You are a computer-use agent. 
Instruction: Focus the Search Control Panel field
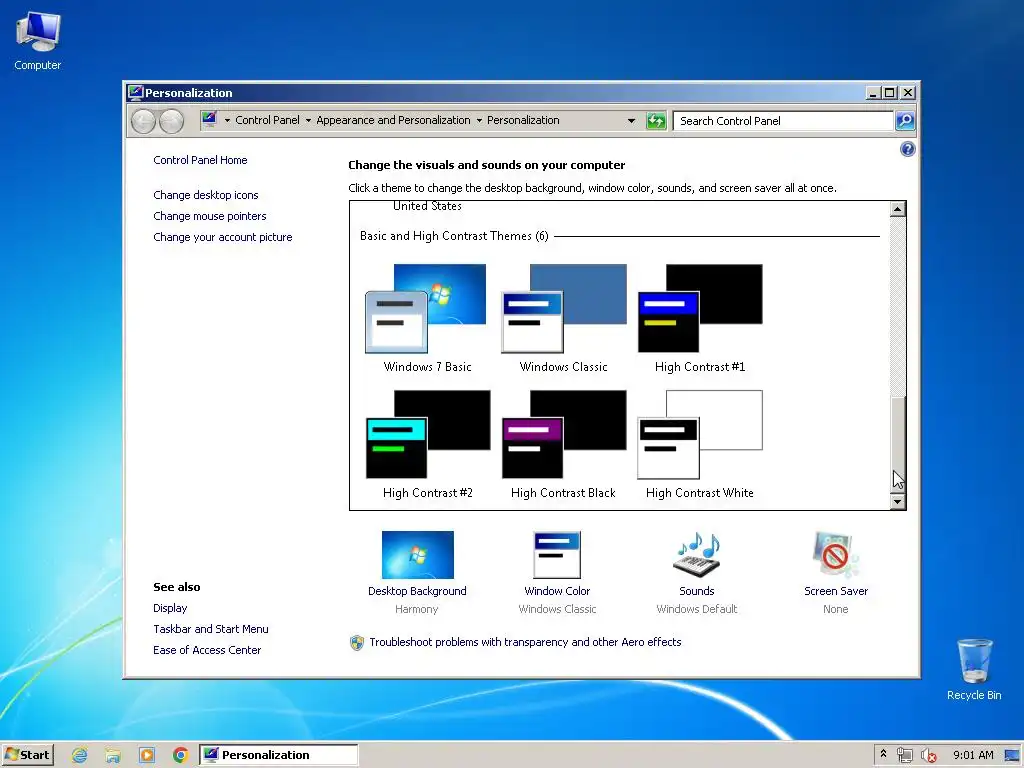click(x=783, y=121)
